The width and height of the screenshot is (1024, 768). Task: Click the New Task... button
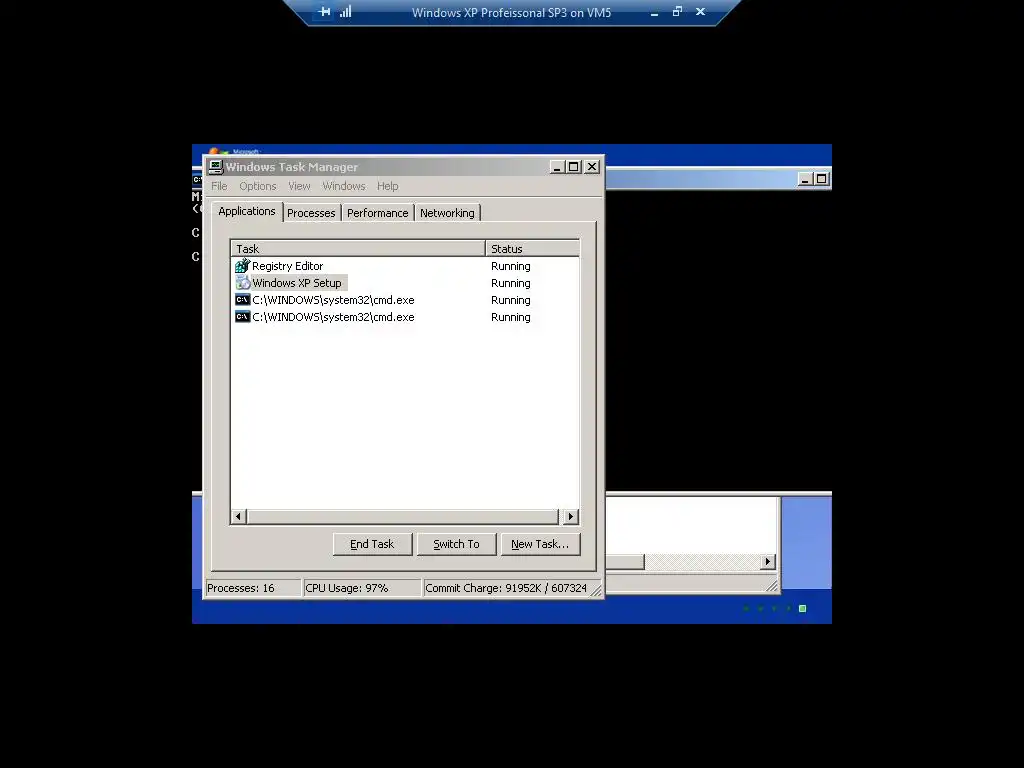coord(540,544)
